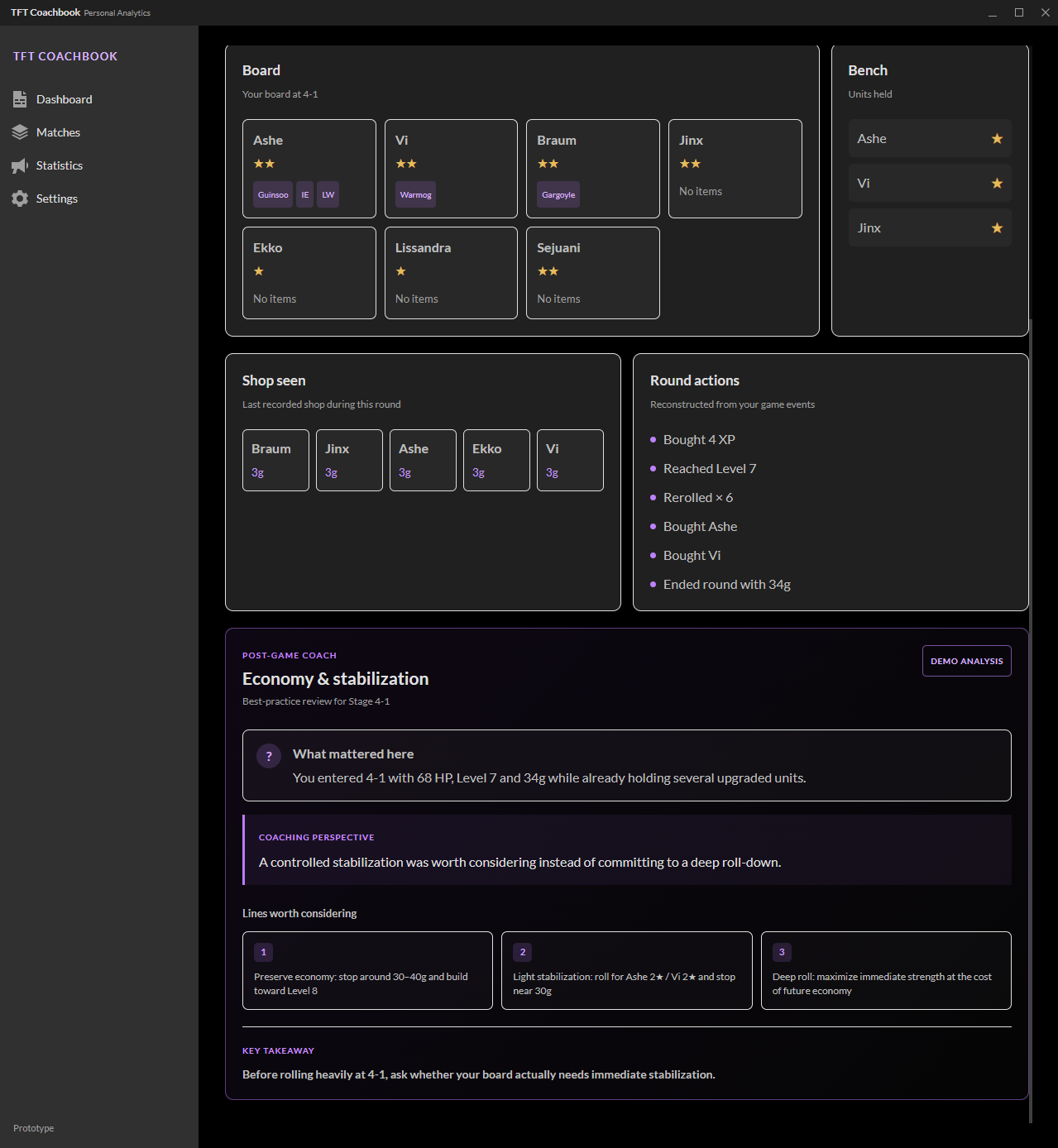Click the one-star rating on Lissandra card
This screenshot has height=1148, width=1058.
(x=400, y=271)
